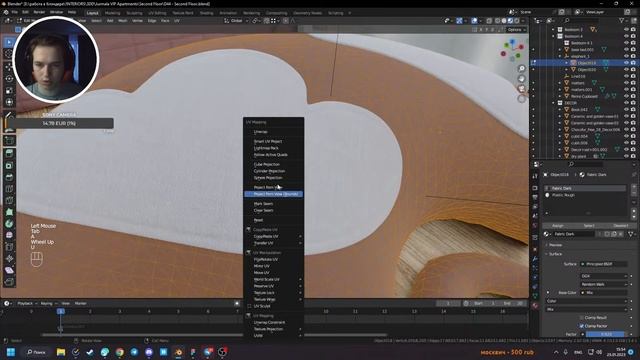This screenshot has width=640, height=360.
Task: Click the viewport zoom magnifier icon
Action: click(522, 68)
